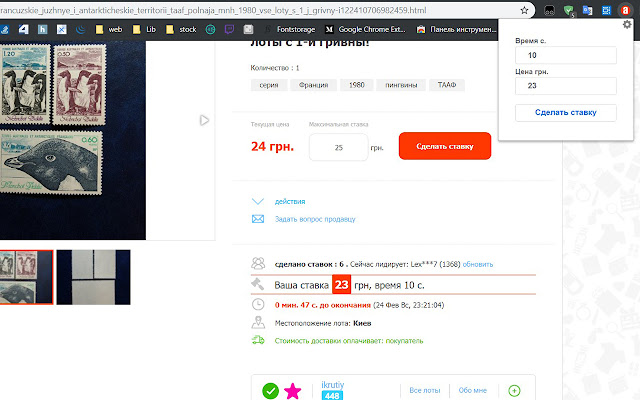640x400 pixels.
Task: Click the envelope icon
Action: coord(258,219)
